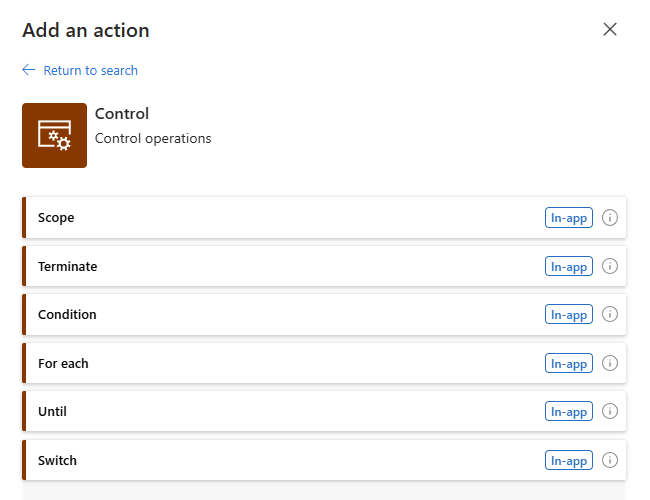The image size is (650, 500).
Task: Click the Control connector icon
Action: point(54,136)
